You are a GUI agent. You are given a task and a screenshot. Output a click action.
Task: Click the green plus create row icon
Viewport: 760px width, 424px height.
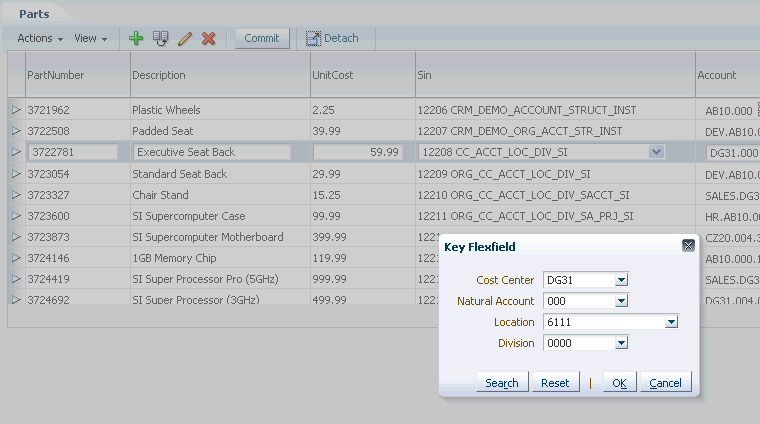point(136,38)
